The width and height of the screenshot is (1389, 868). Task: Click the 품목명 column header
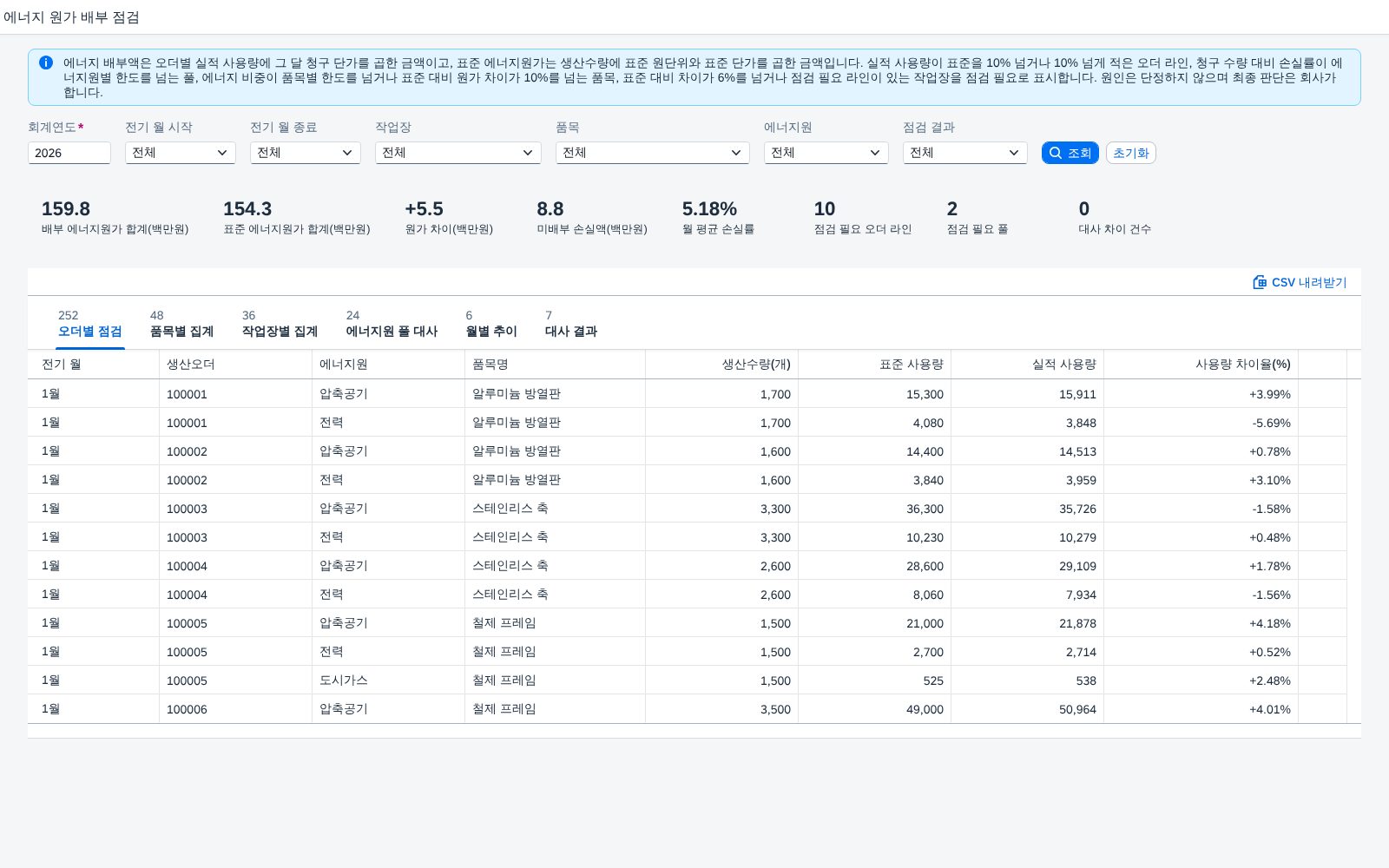pyautogui.click(x=555, y=365)
